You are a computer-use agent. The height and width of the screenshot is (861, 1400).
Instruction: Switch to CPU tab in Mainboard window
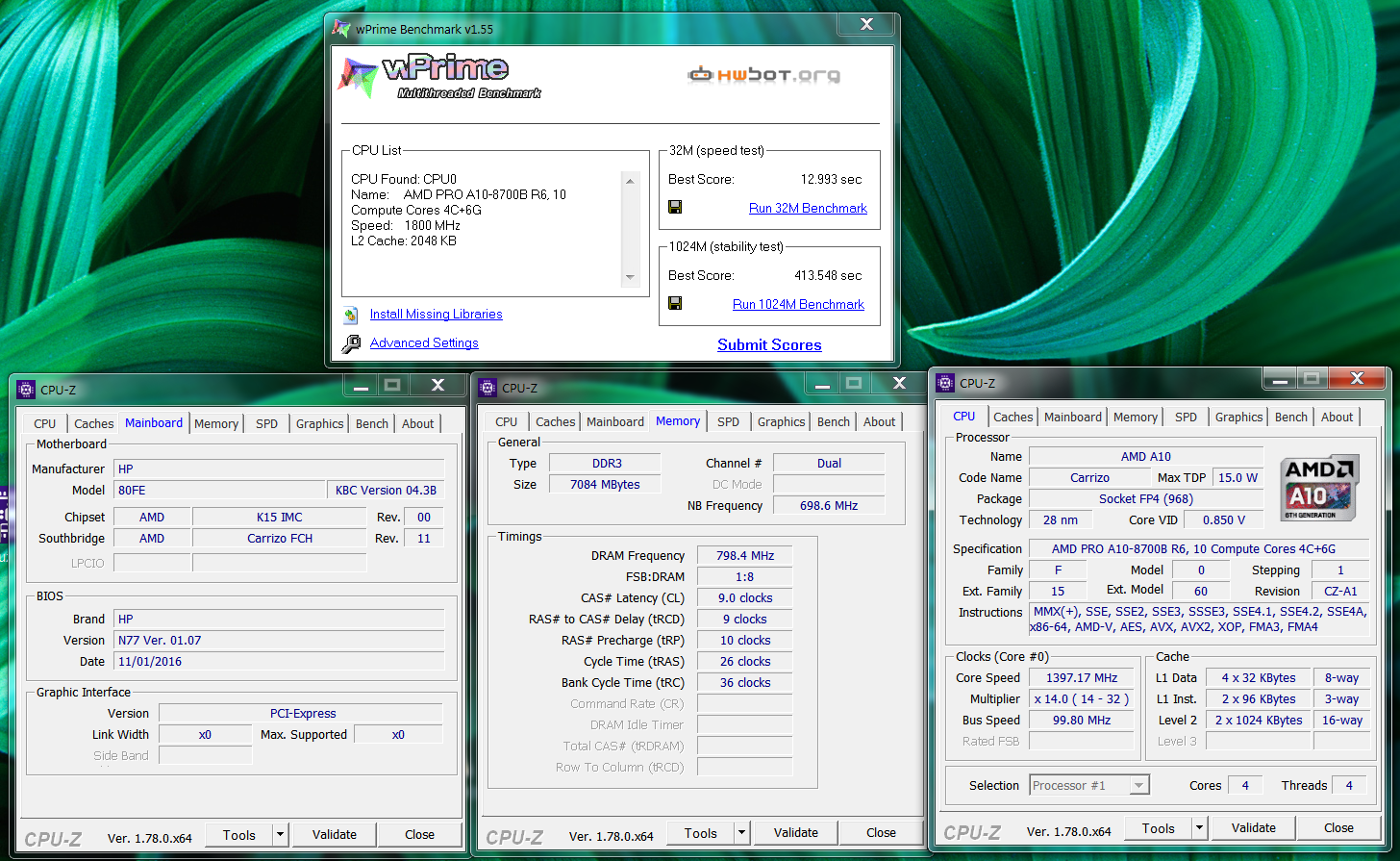(x=45, y=423)
